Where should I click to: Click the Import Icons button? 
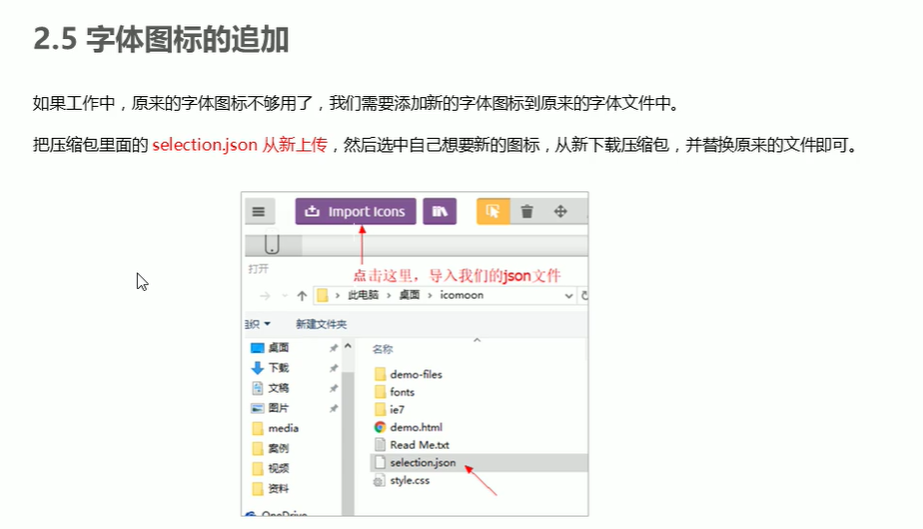pyautogui.click(x=356, y=211)
